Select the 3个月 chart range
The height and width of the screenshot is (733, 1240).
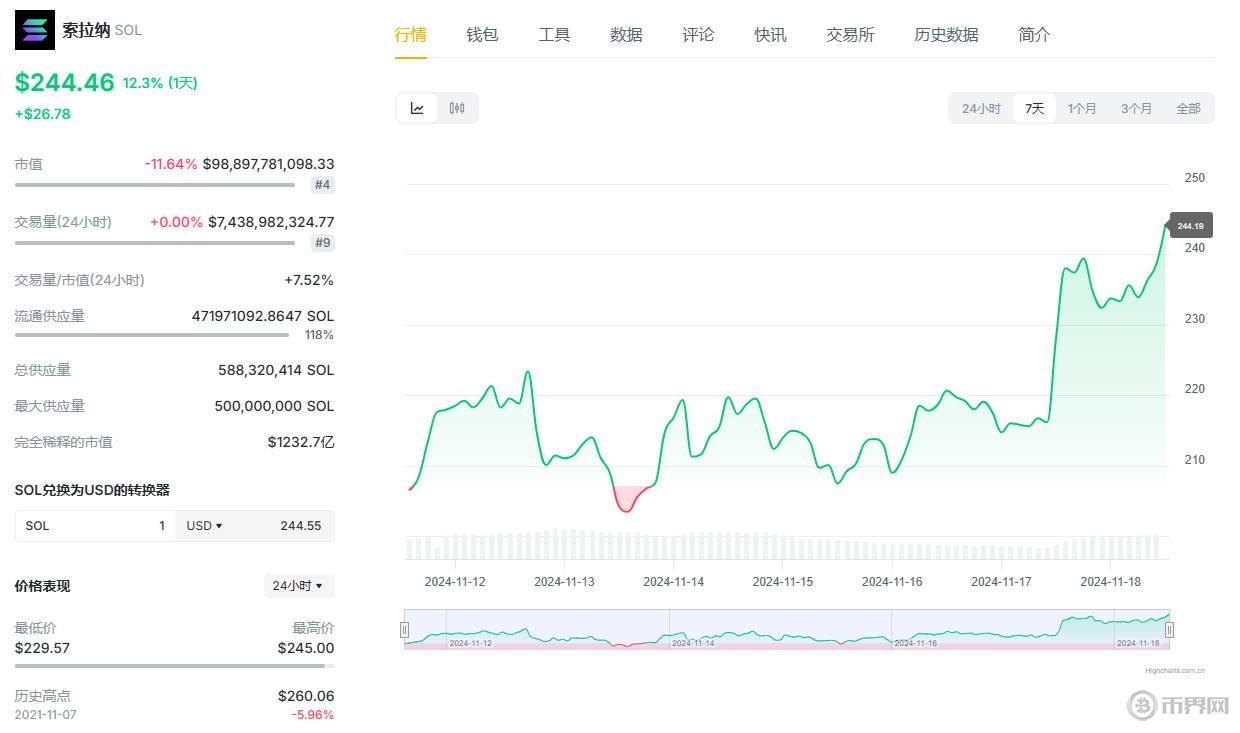1136,108
